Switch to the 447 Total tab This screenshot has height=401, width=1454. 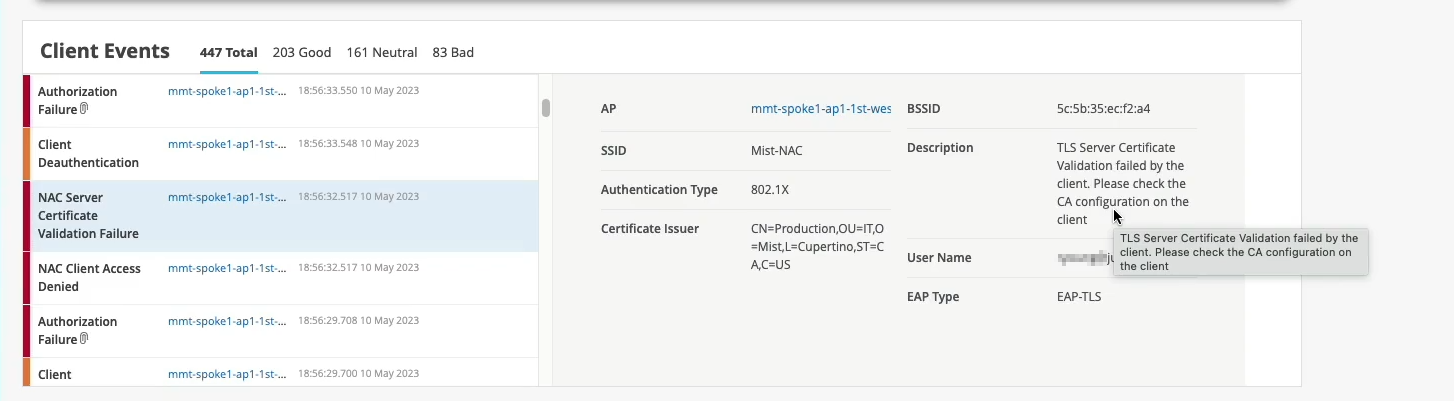tap(228, 53)
